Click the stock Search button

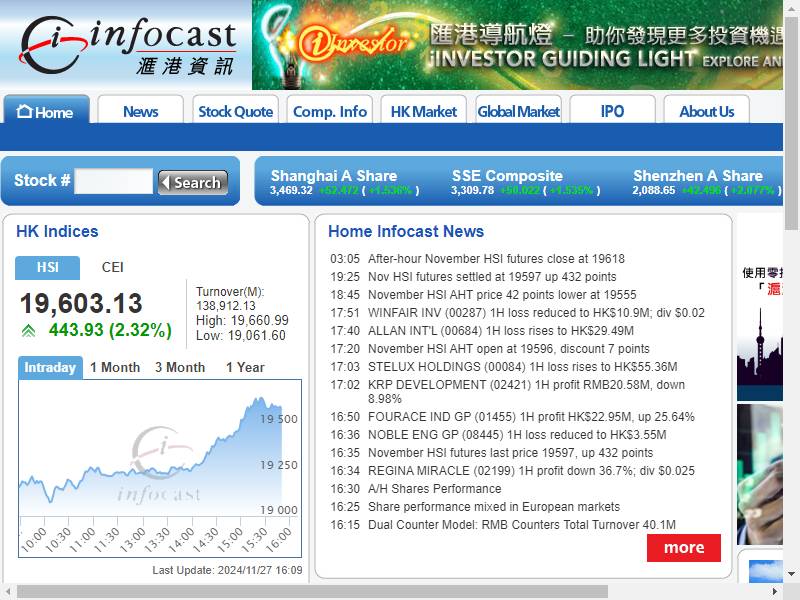pyautogui.click(x=193, y=182)
